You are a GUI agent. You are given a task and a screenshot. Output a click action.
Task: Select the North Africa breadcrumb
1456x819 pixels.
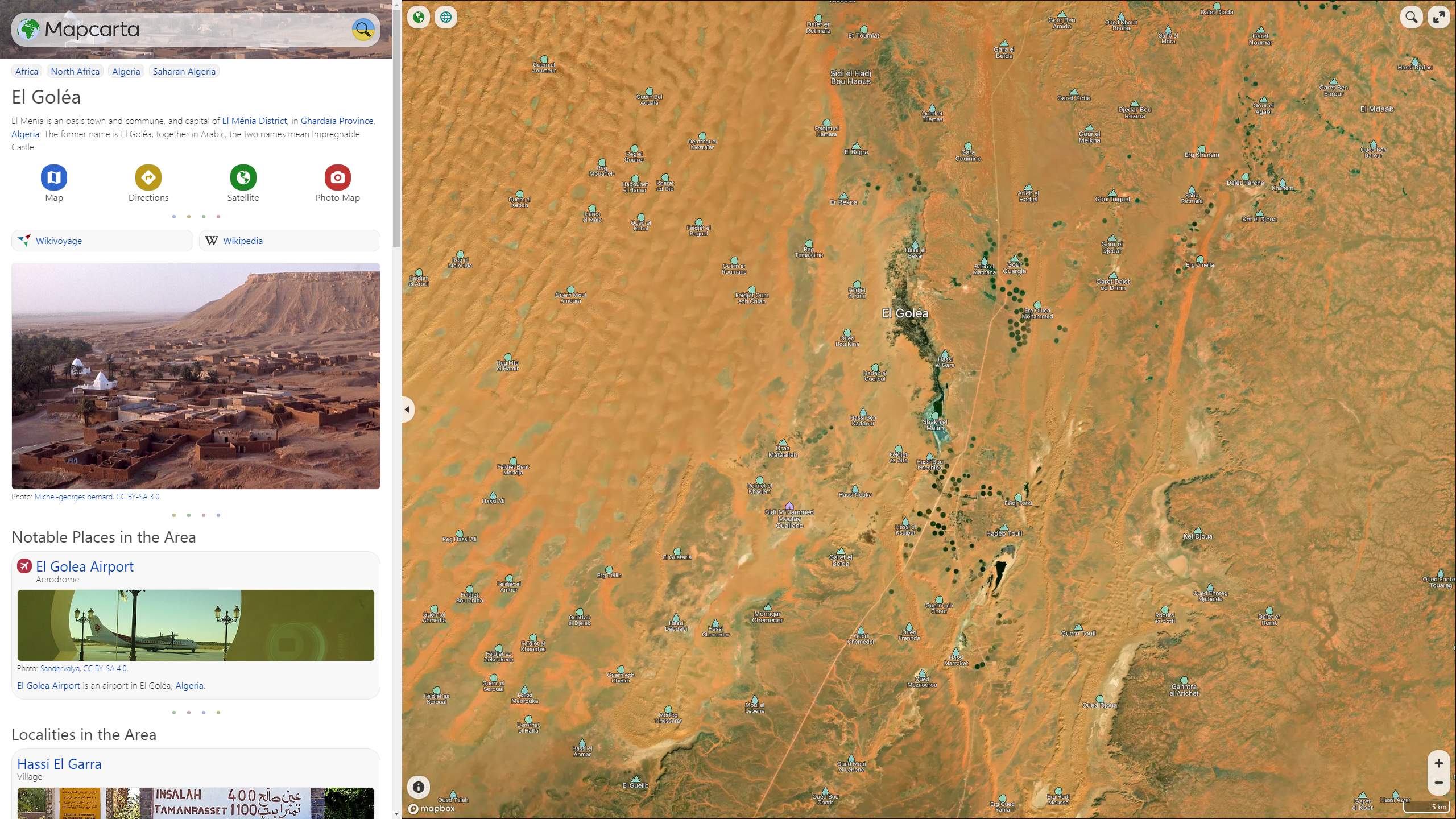[x=75, y=71]
